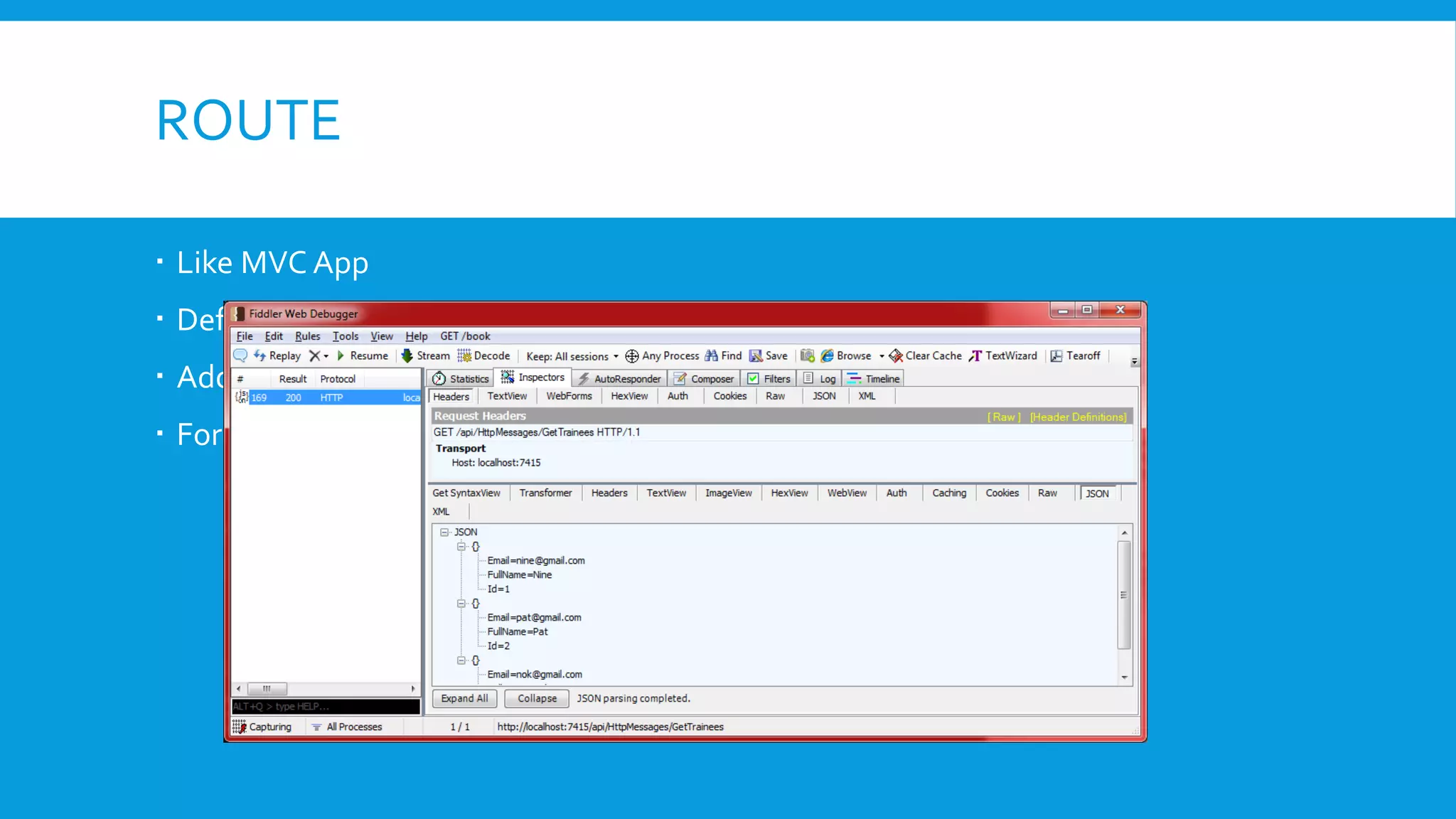Launch Browse in Internet Explorer
The image size is (1456, 819).
846,355
